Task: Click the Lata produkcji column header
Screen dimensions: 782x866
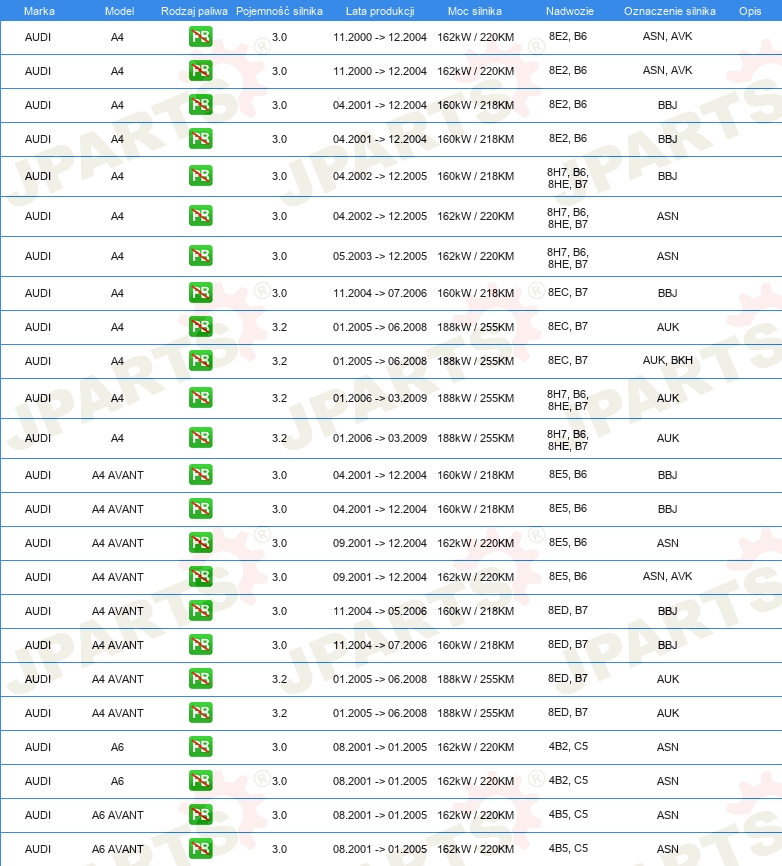Action: click(x=380, y=11)
